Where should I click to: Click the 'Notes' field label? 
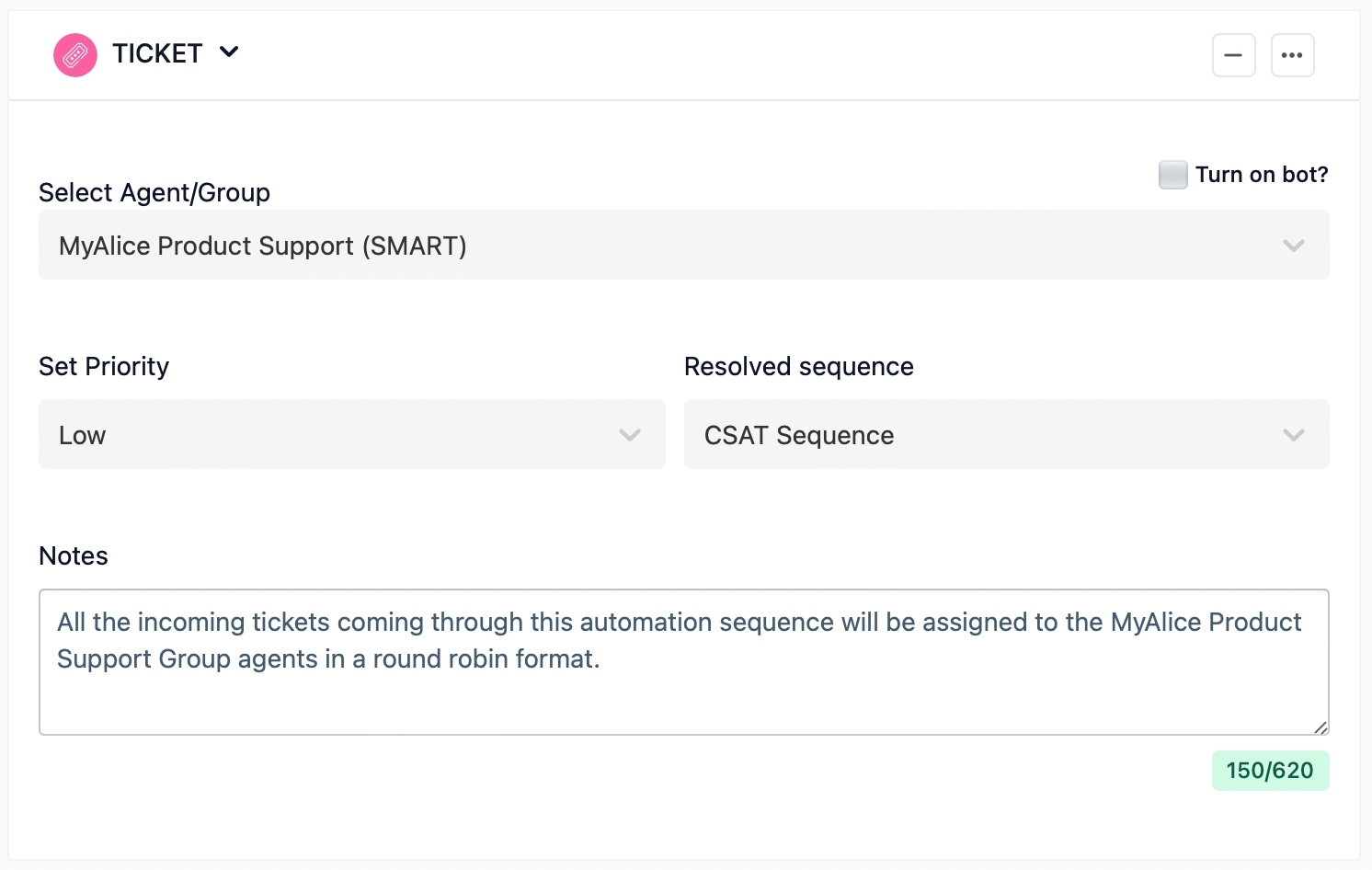(74, 556)
